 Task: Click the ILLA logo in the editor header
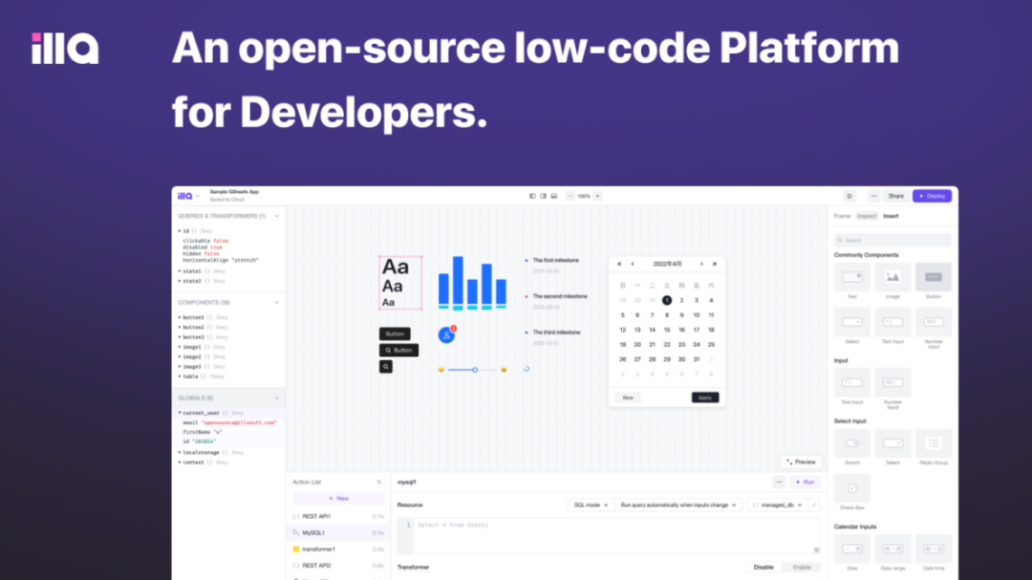point(185,196)
